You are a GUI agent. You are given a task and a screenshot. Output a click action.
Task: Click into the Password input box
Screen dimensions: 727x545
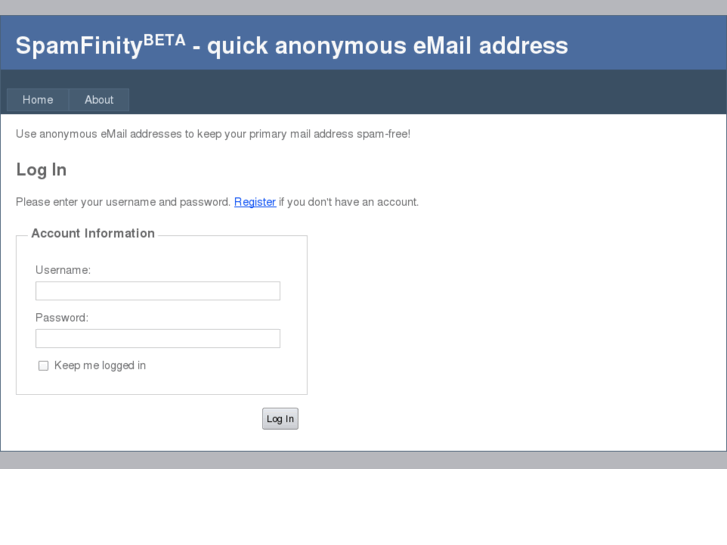coord(158,339)
